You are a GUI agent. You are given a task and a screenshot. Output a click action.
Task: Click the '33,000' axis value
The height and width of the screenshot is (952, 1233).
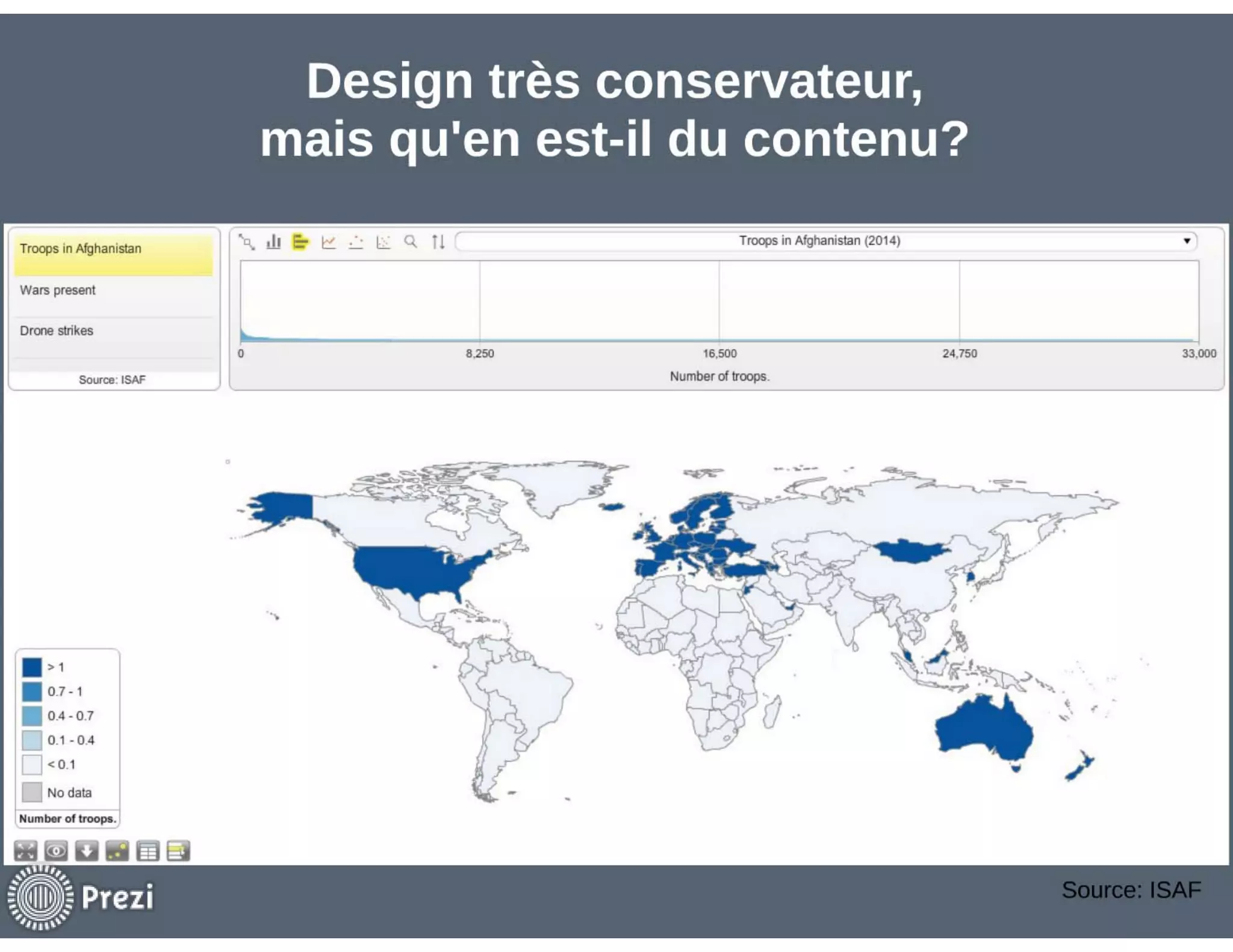(x=1199, y=354)
